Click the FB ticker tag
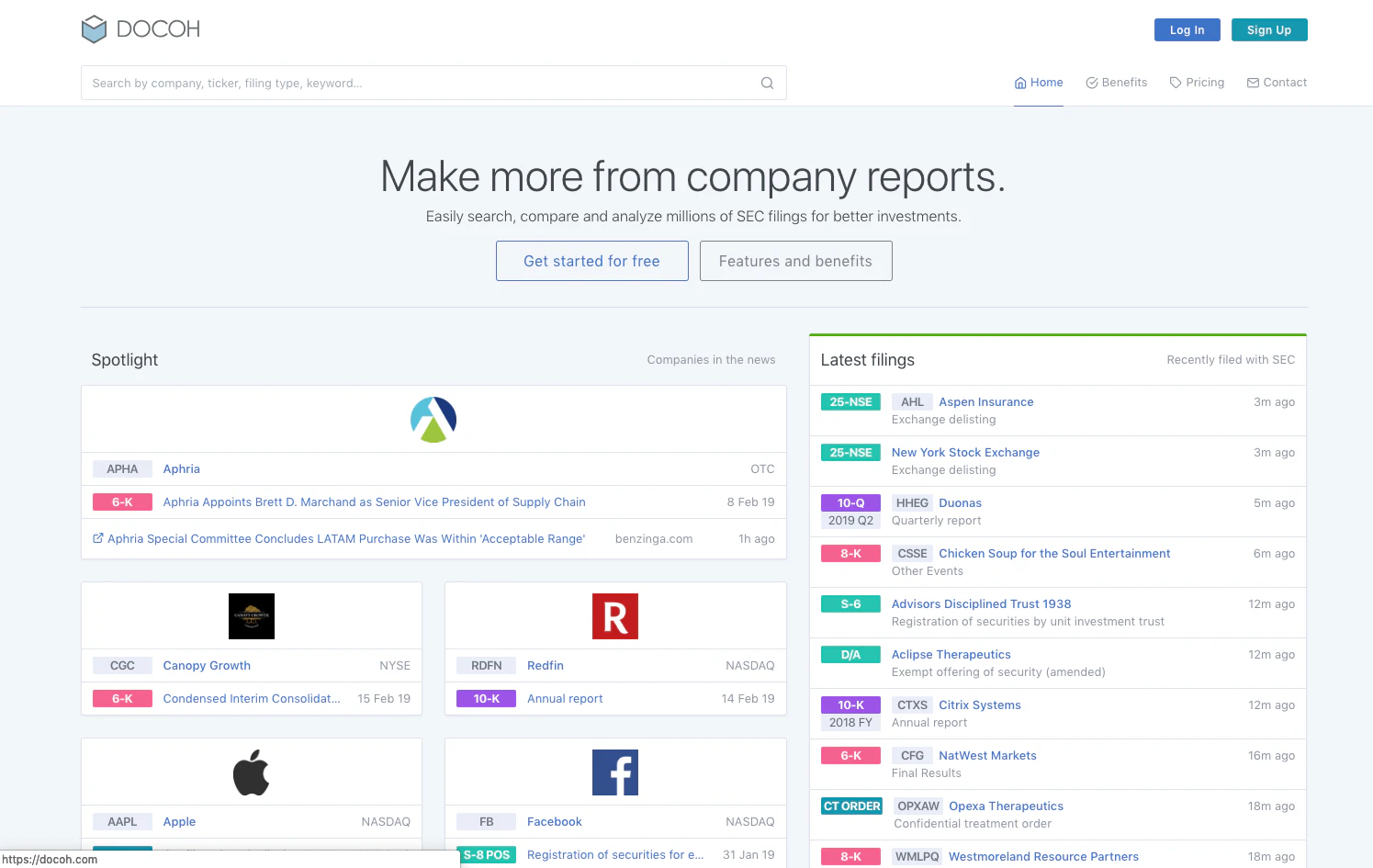 pos(487,822)
